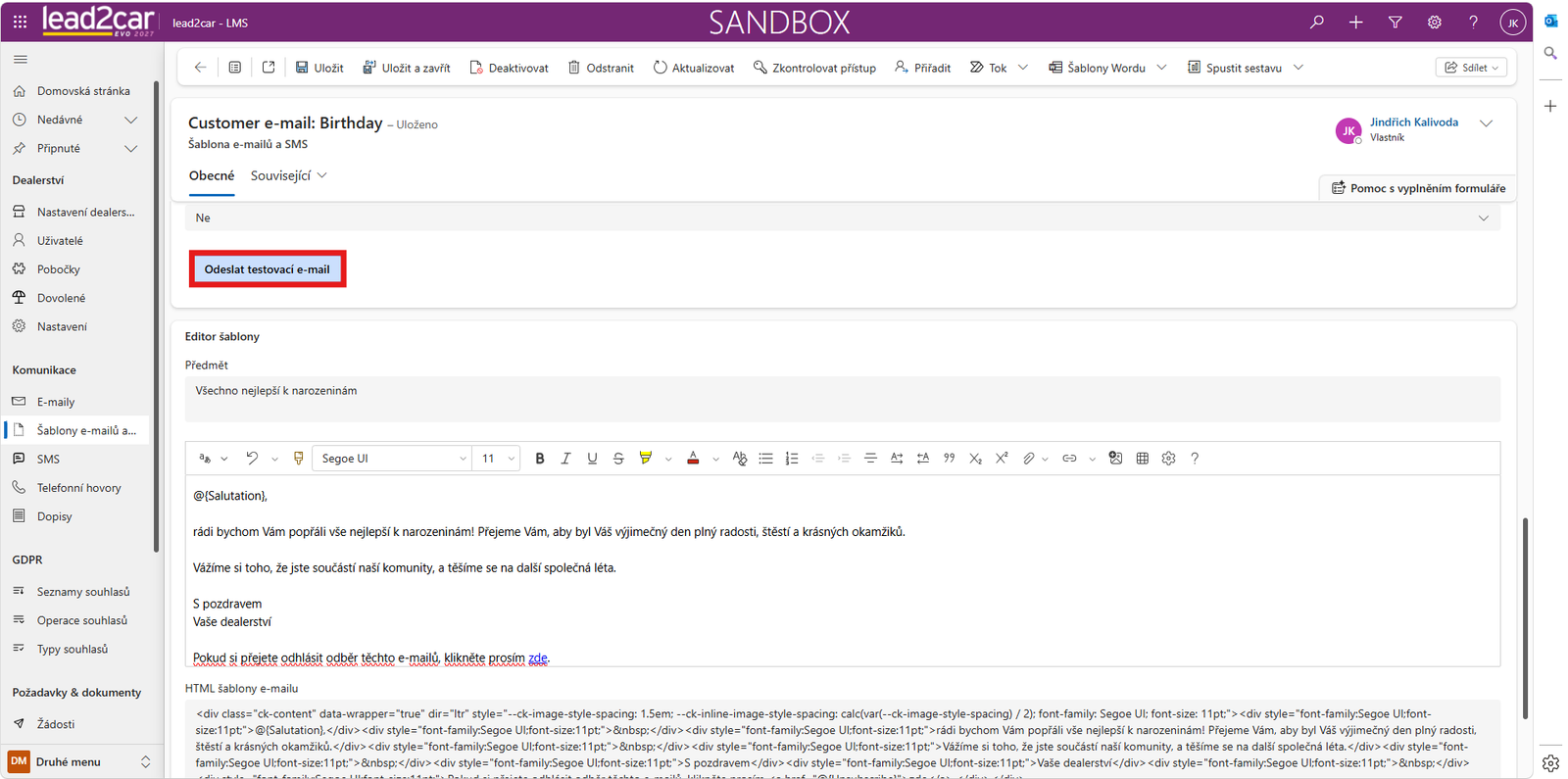Pick the red font color button
This screenshot has height=779, width=1568.
coord(693,459)
